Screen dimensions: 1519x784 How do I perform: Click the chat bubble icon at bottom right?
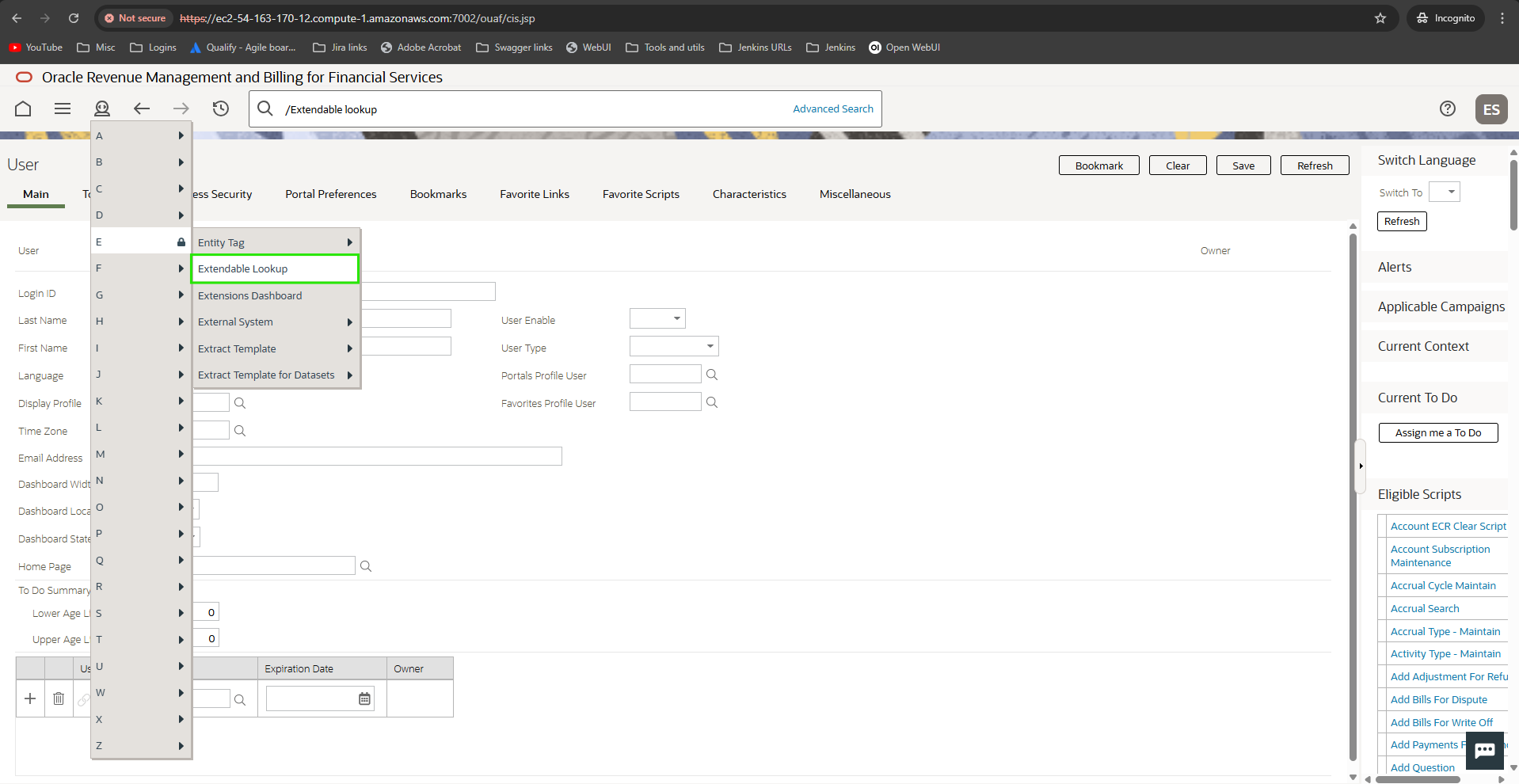tap(1484, 750)
